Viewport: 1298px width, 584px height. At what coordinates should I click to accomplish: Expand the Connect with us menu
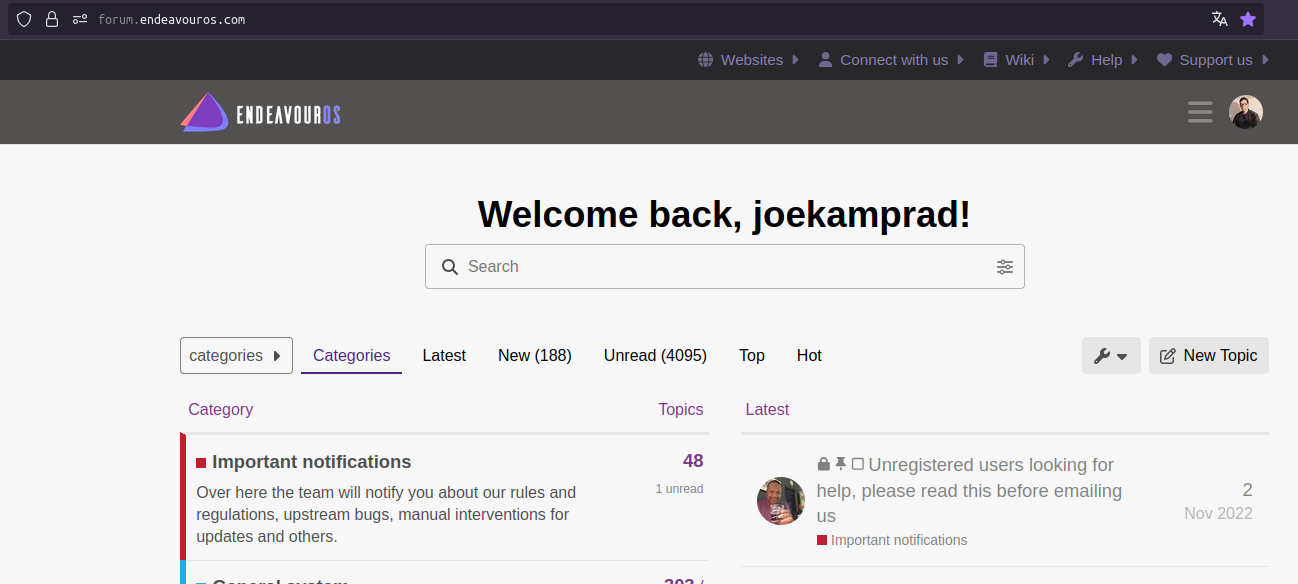[891, 60]
